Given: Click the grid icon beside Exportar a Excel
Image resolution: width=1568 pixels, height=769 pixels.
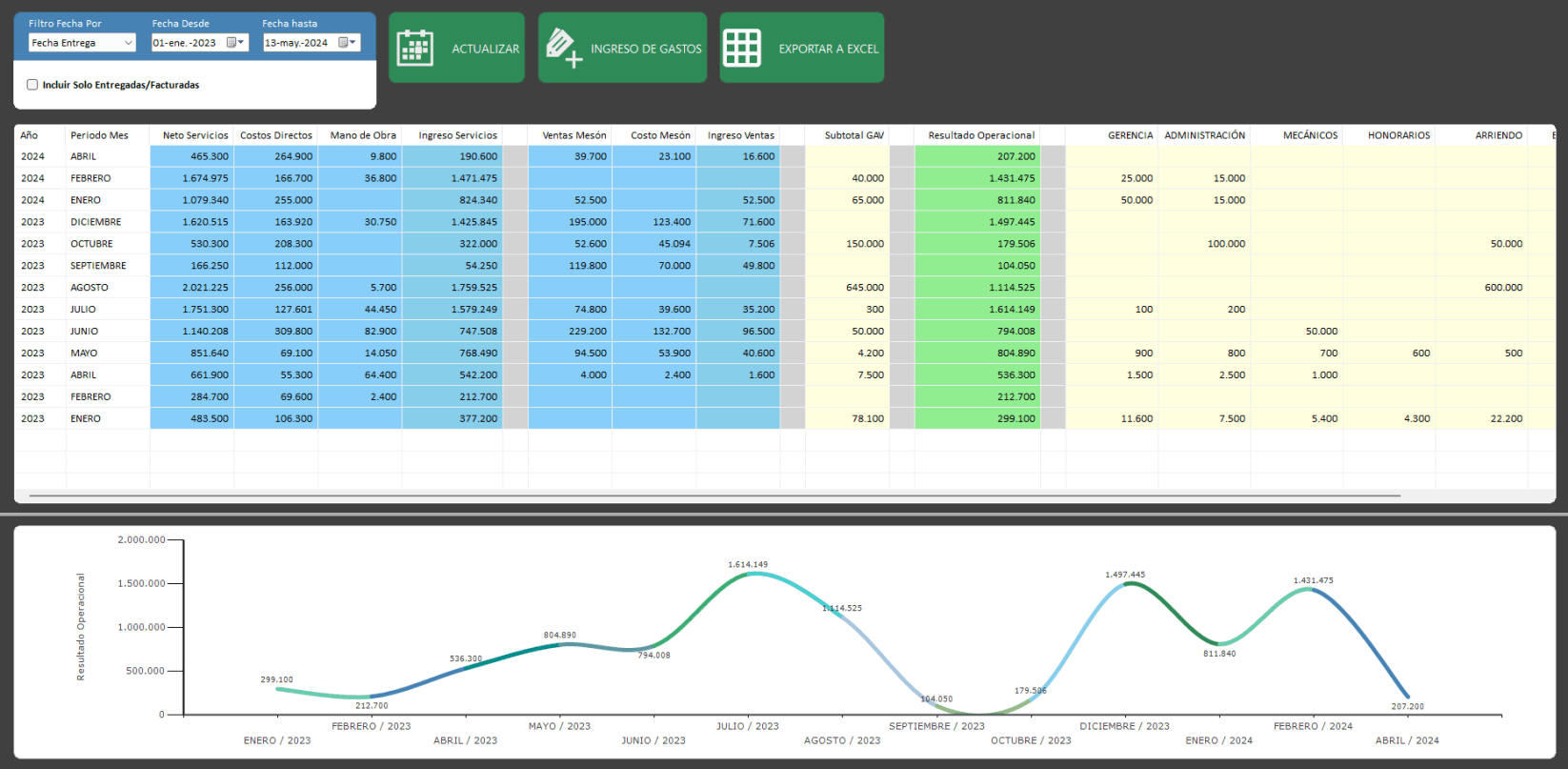Looking at the screenshot, I should 742,49.
